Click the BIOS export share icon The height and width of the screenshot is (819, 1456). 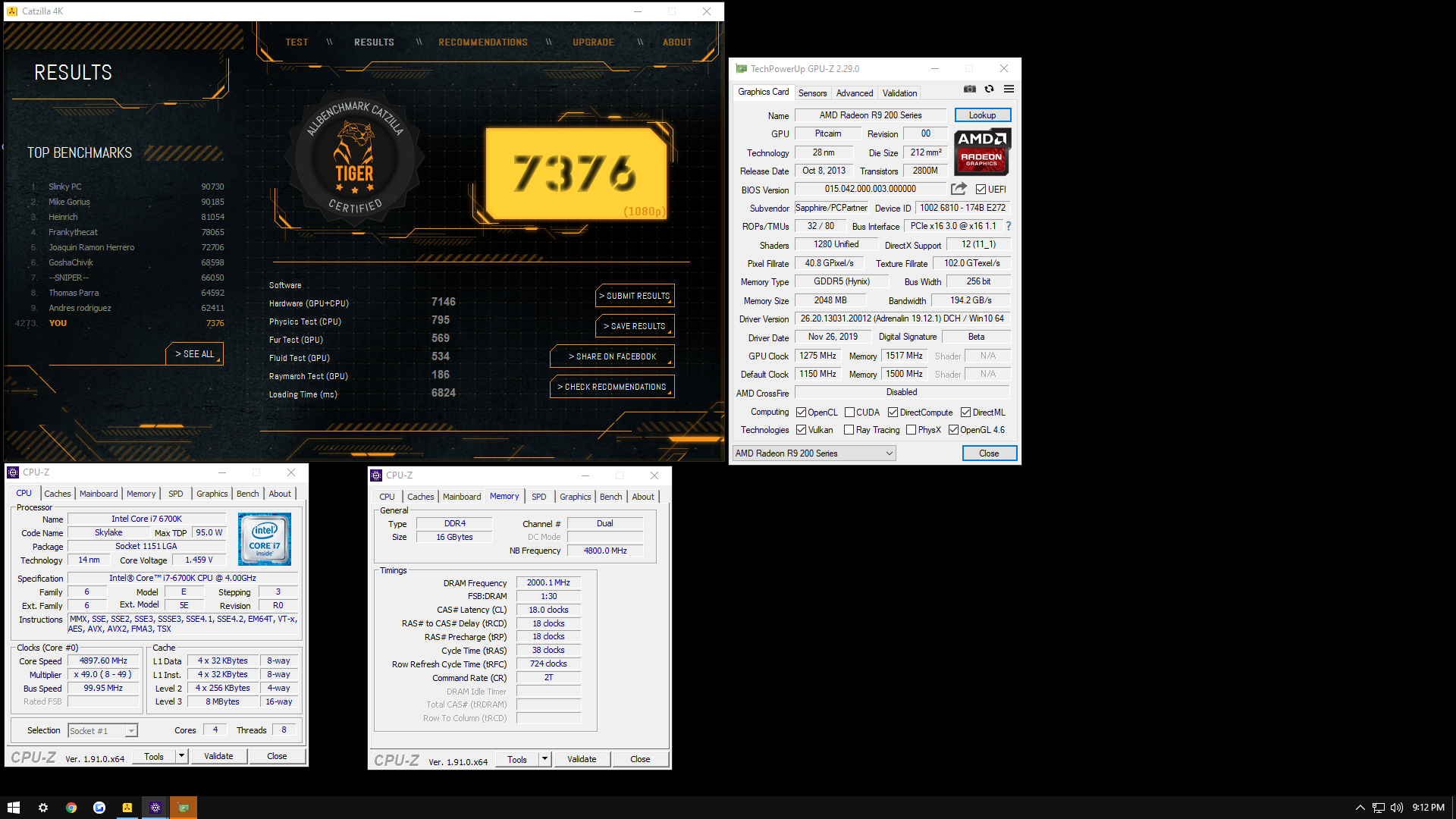[x=959, y=189]
